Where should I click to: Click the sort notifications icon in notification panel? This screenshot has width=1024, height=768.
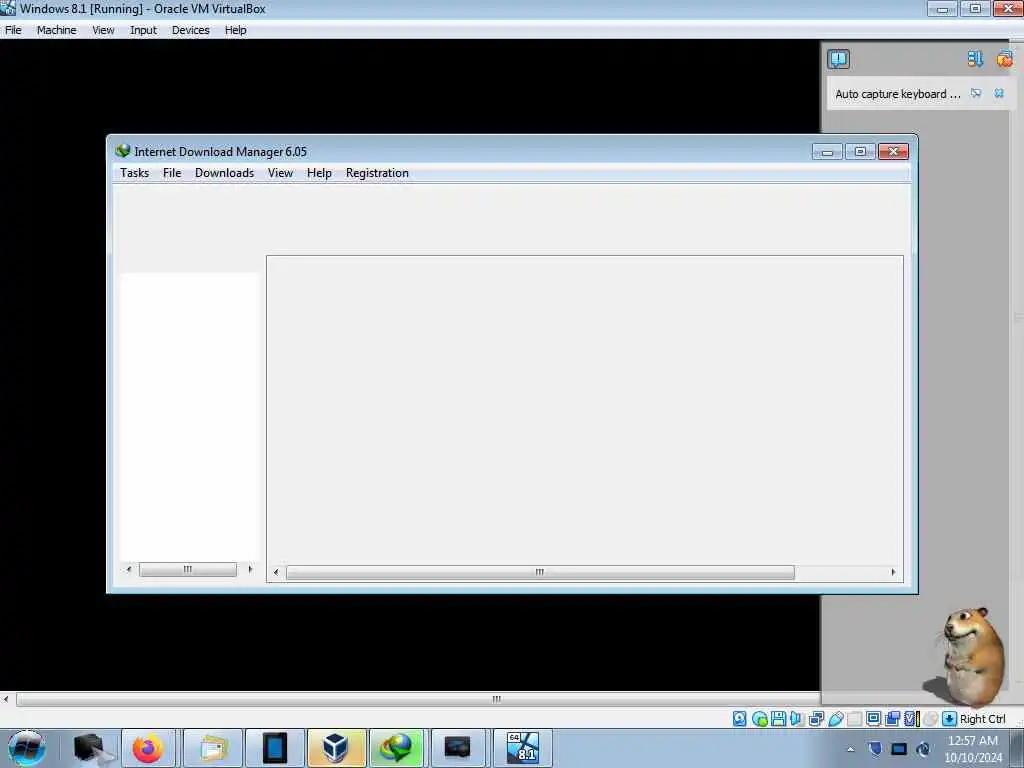click(x=975, y=59)
